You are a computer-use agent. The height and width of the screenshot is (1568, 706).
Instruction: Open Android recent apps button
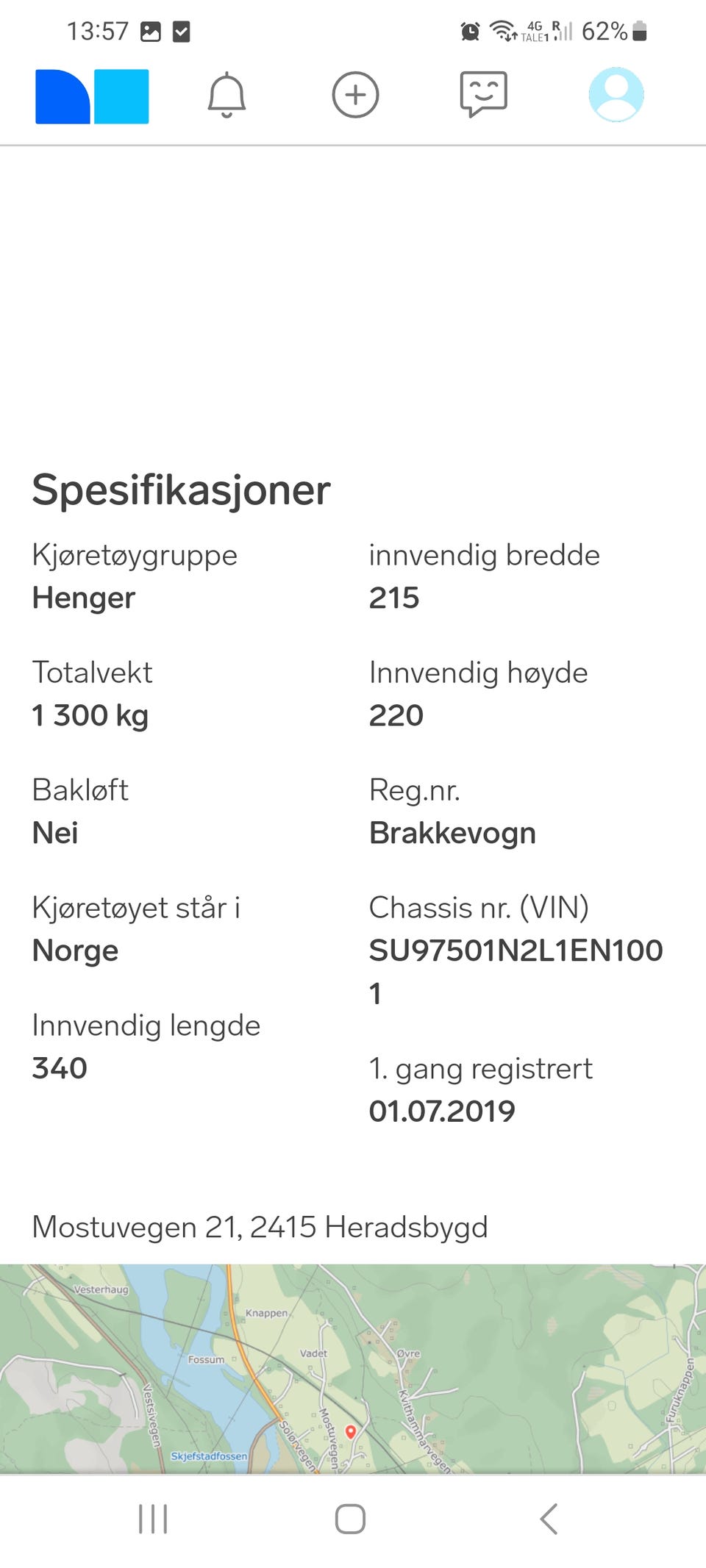point(153,1519)
